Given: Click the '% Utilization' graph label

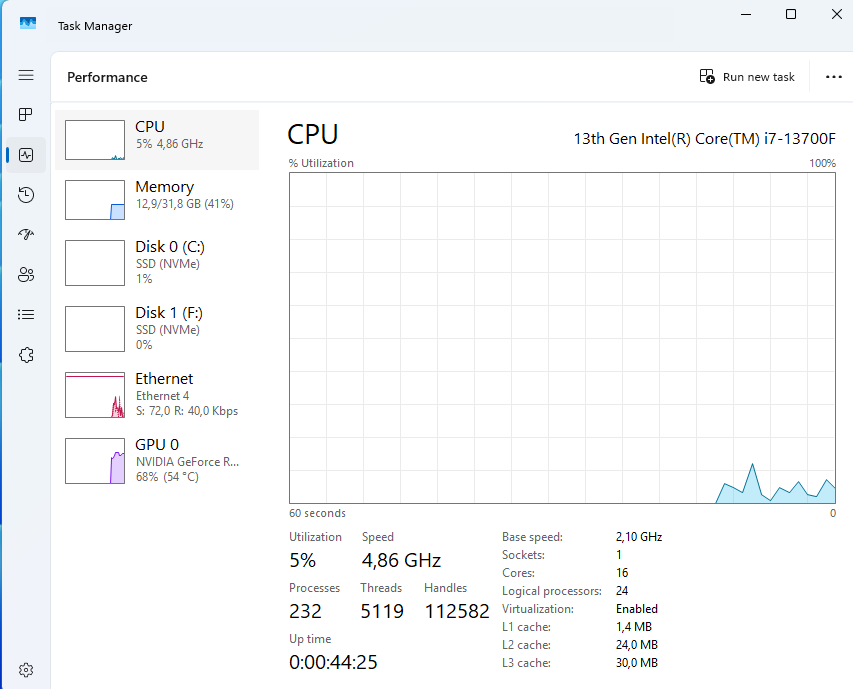Looking at the screenshot, I should coord(321,163).
